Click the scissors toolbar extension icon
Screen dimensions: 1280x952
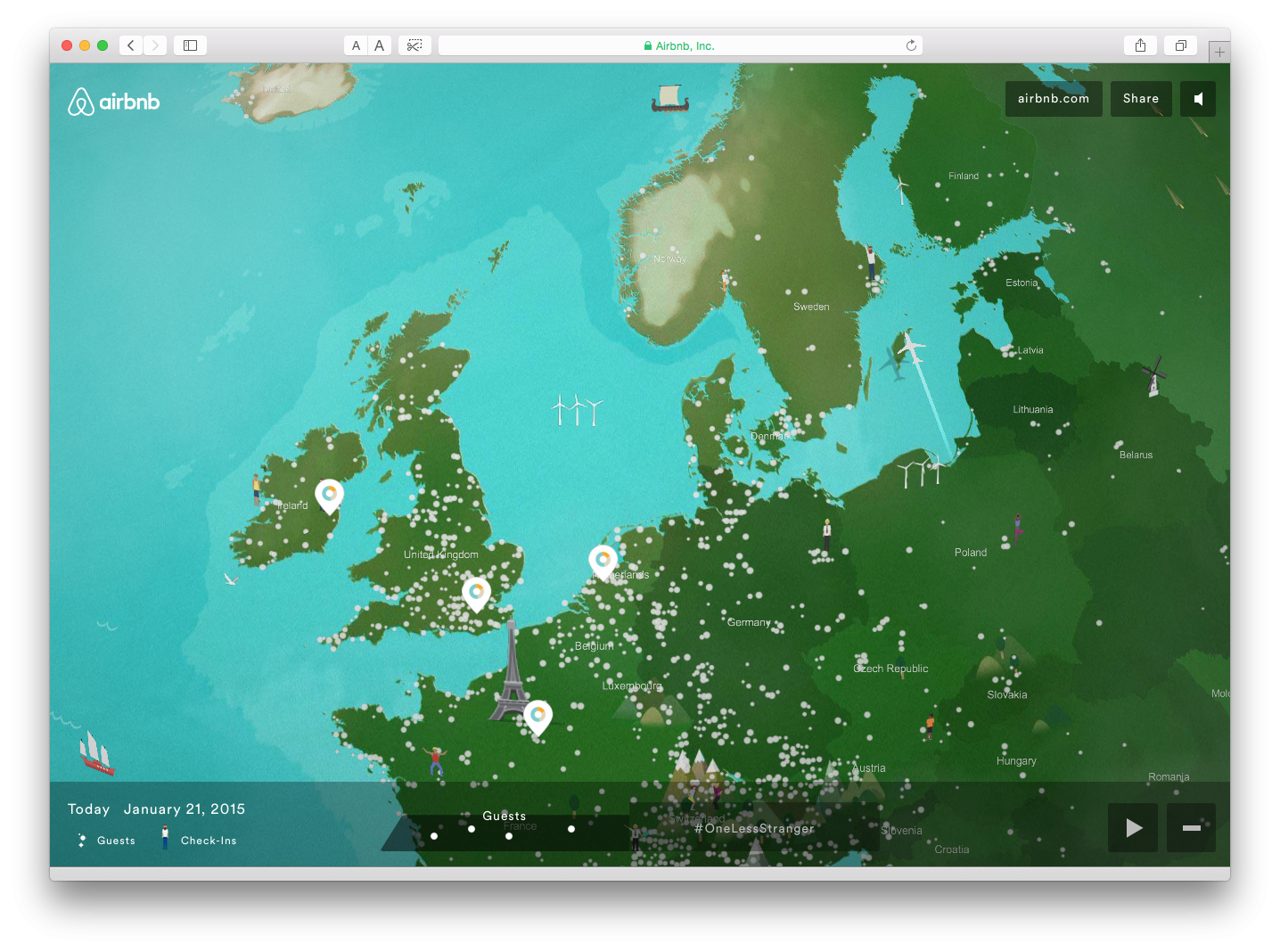[414, 45]
